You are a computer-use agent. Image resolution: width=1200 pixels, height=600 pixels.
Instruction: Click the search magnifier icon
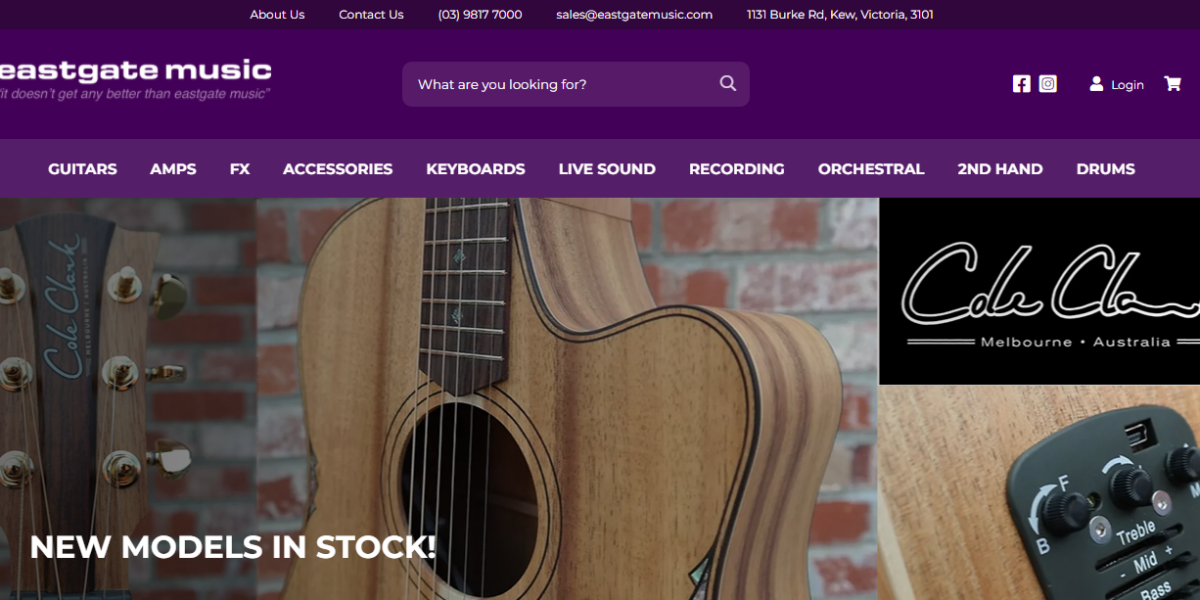[728, 84]
